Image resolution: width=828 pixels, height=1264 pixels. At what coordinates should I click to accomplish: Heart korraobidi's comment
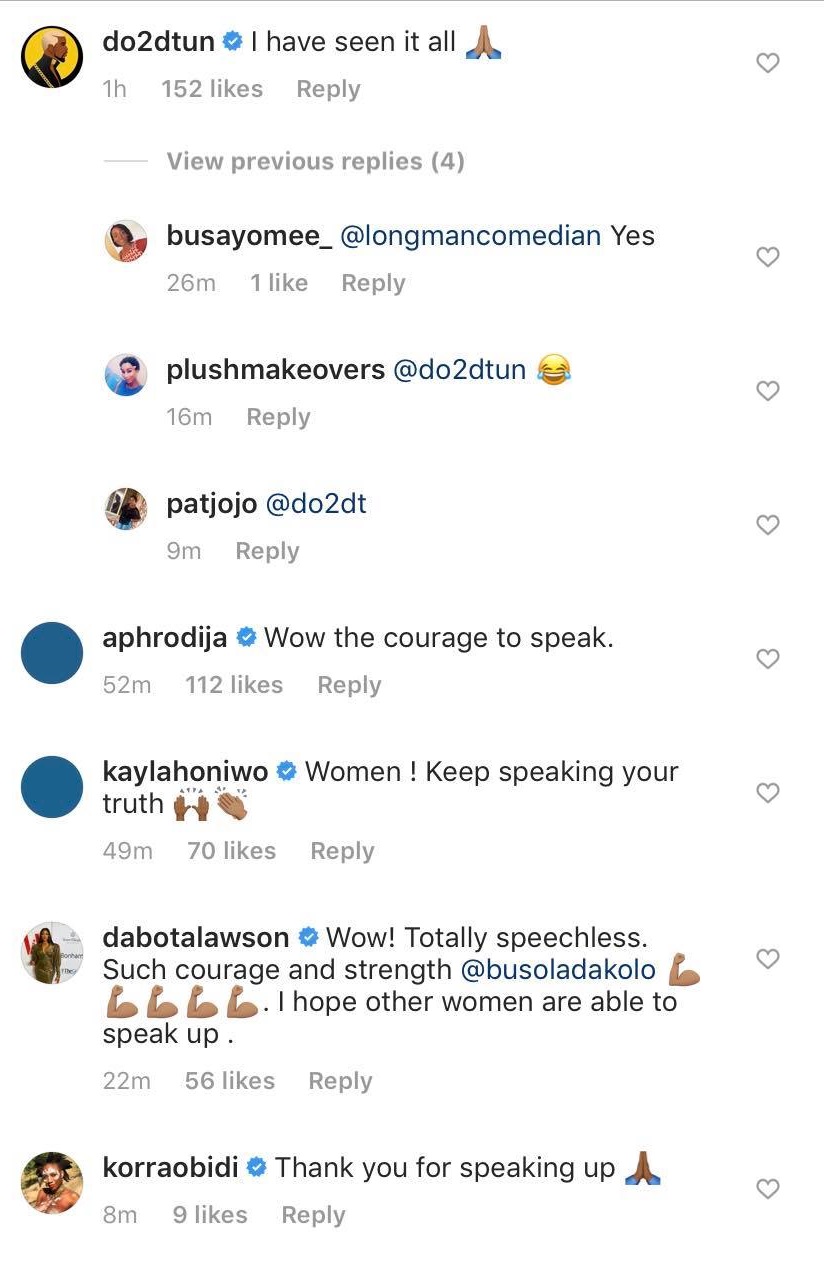767,1190
